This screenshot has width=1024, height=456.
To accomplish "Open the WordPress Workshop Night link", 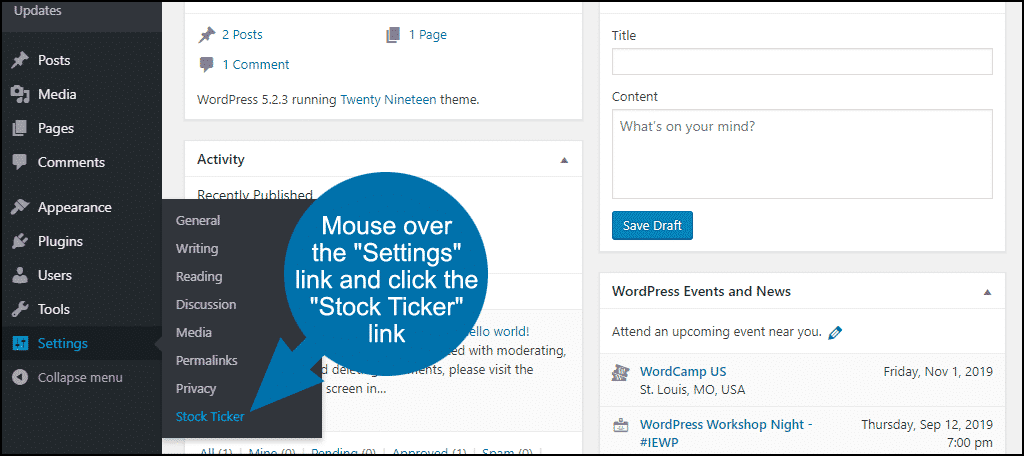I will pos(726,433).
